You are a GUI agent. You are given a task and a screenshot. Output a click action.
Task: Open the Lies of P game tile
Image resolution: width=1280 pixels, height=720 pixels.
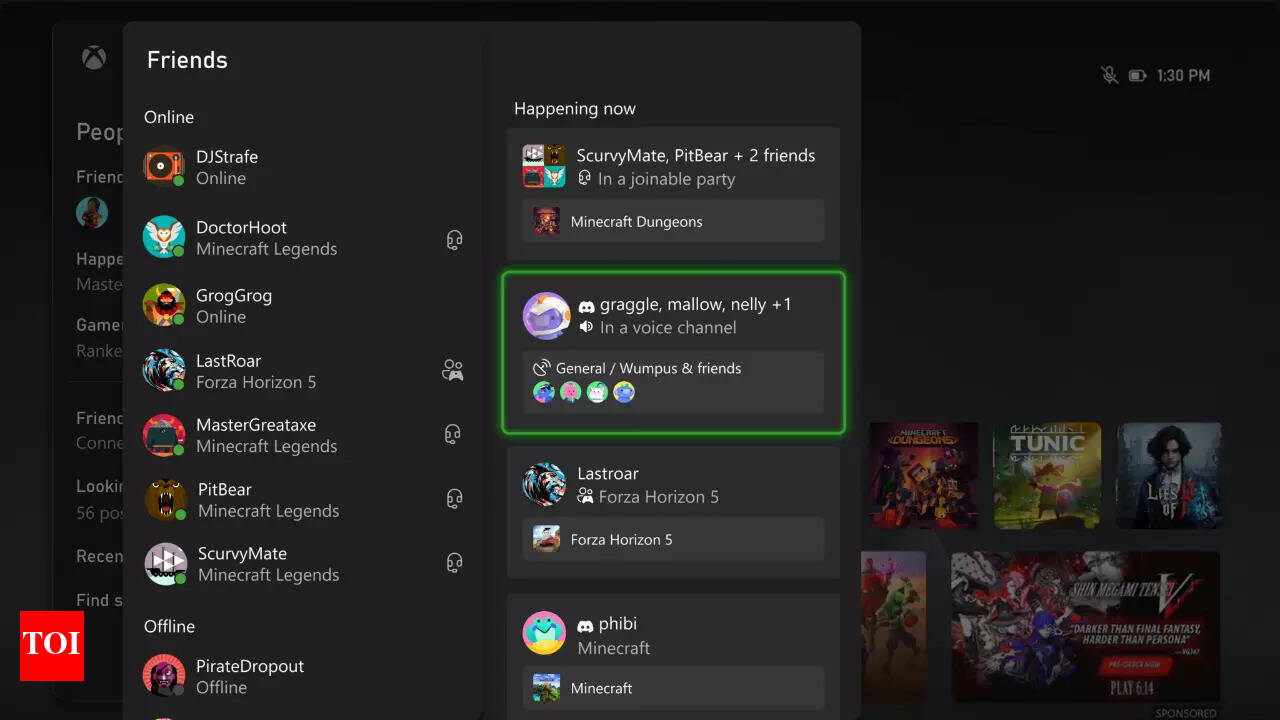tap(1169, 475)
